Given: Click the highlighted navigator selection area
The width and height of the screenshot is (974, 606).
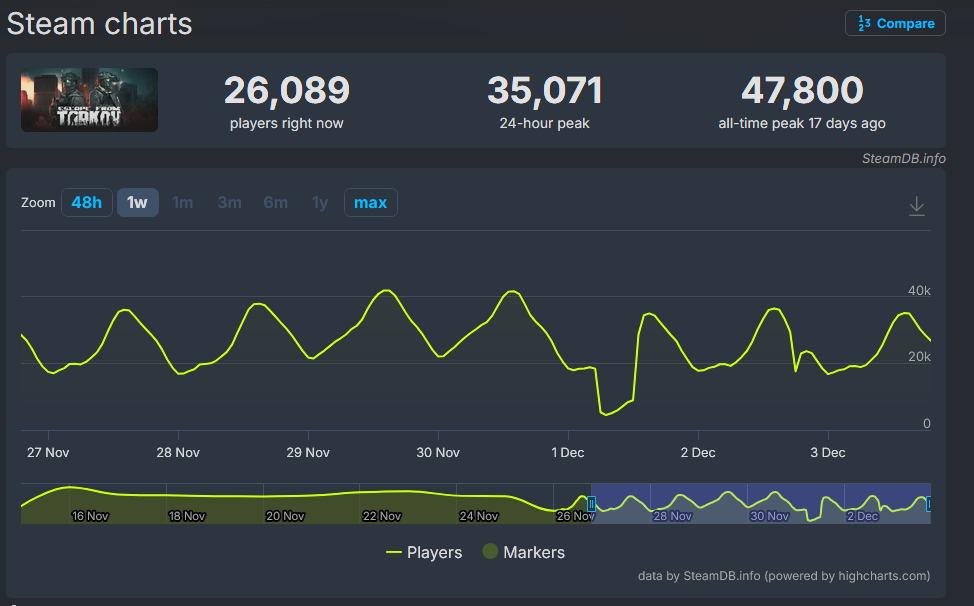Looking at the screenshot, I should click(x=761, y=504).
